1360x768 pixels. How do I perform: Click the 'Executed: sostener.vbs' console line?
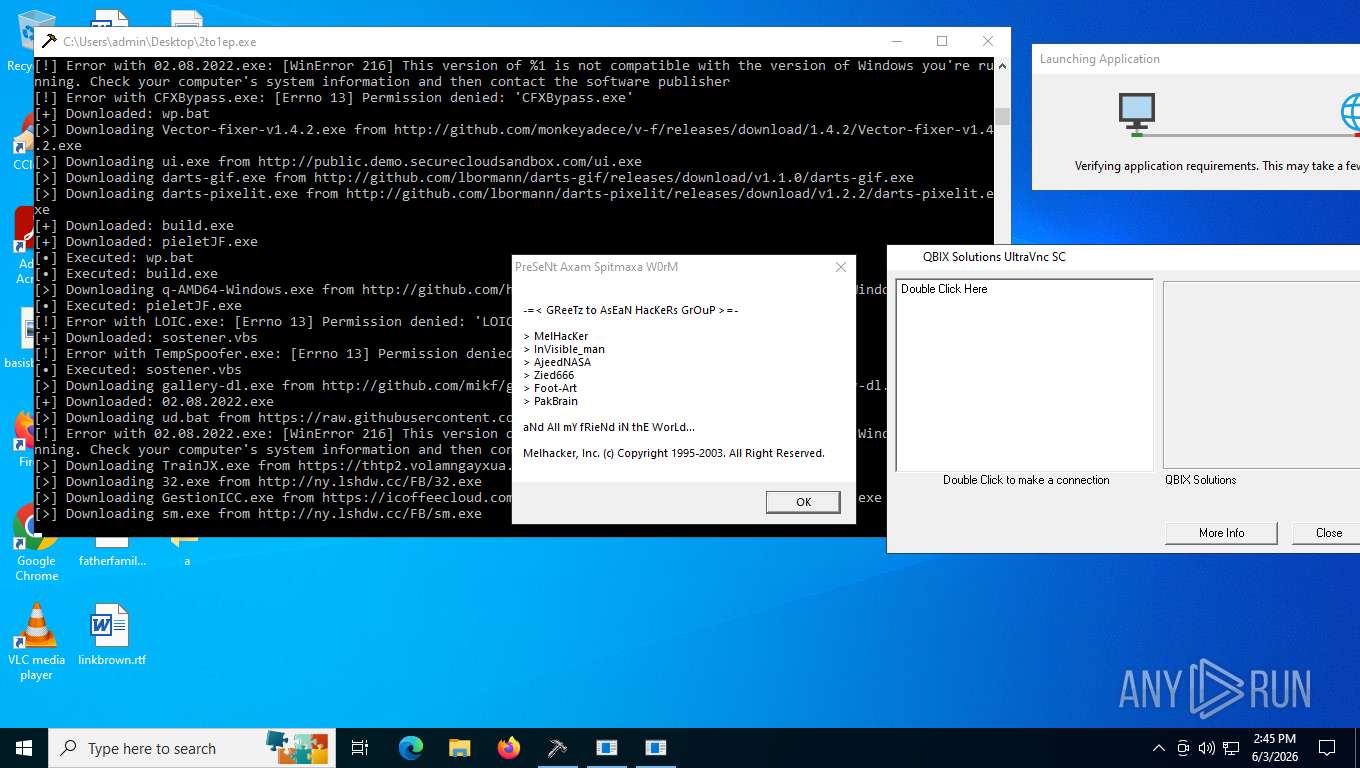point(138,369)
